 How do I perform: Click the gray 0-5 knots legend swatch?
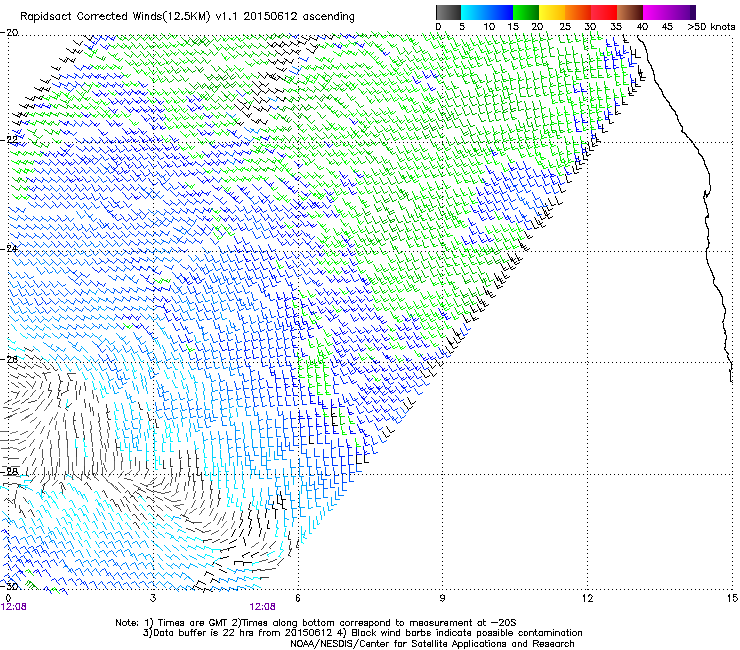[x=448, y=12]
